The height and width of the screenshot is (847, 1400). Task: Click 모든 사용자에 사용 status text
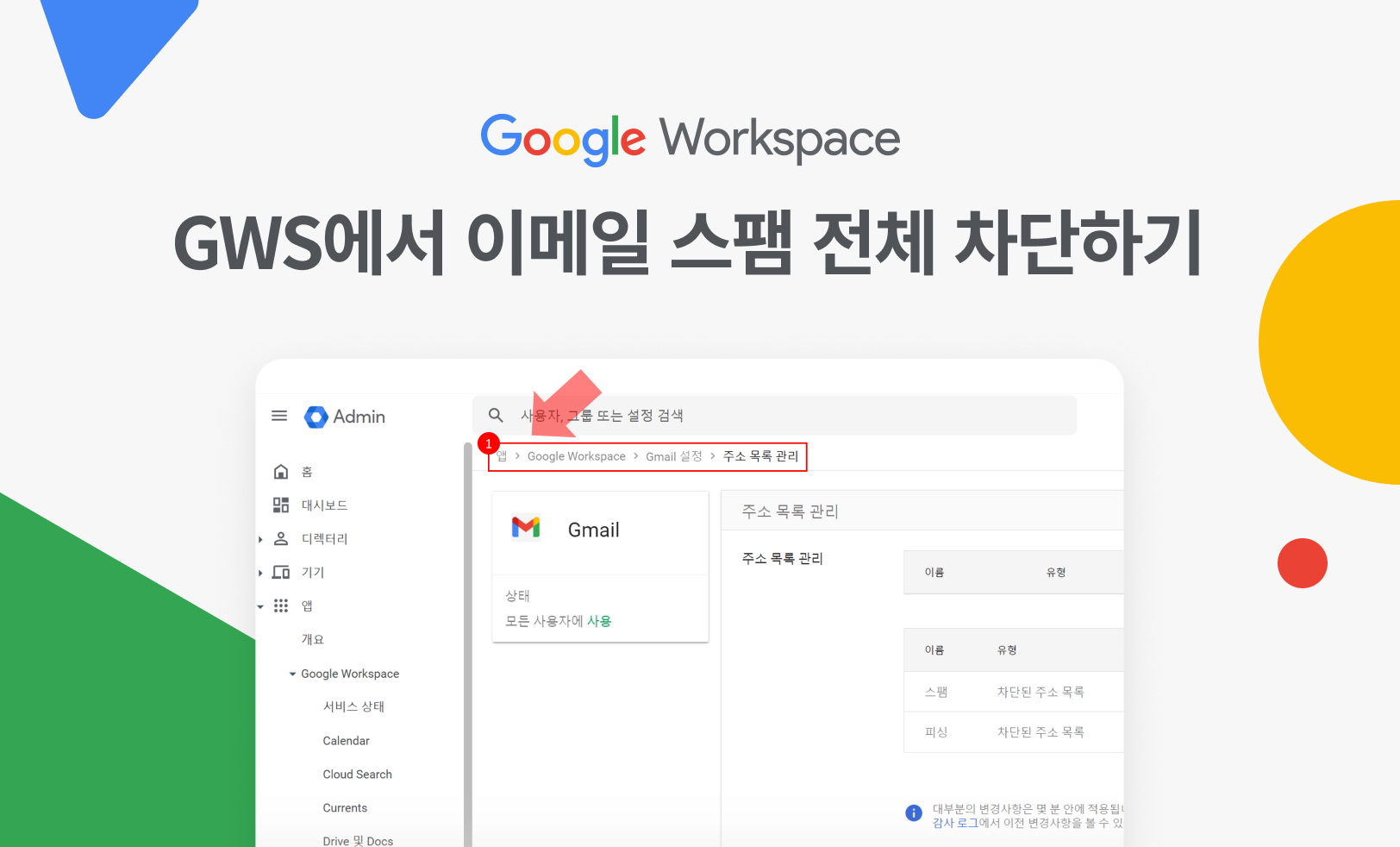(x=558, y=621)
